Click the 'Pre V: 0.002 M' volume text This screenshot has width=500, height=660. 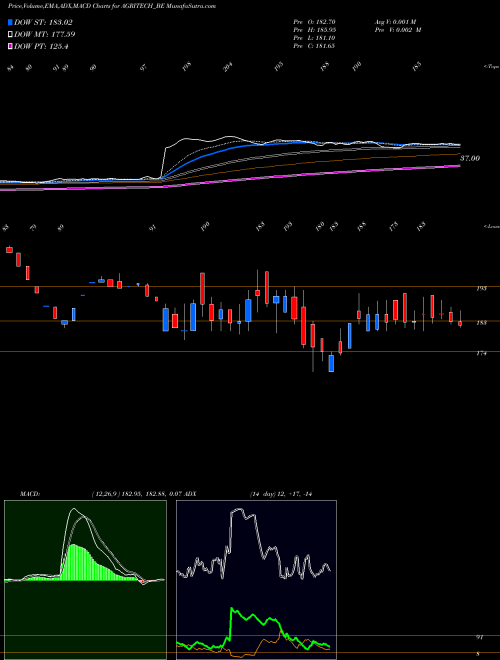tap(397, 30)
